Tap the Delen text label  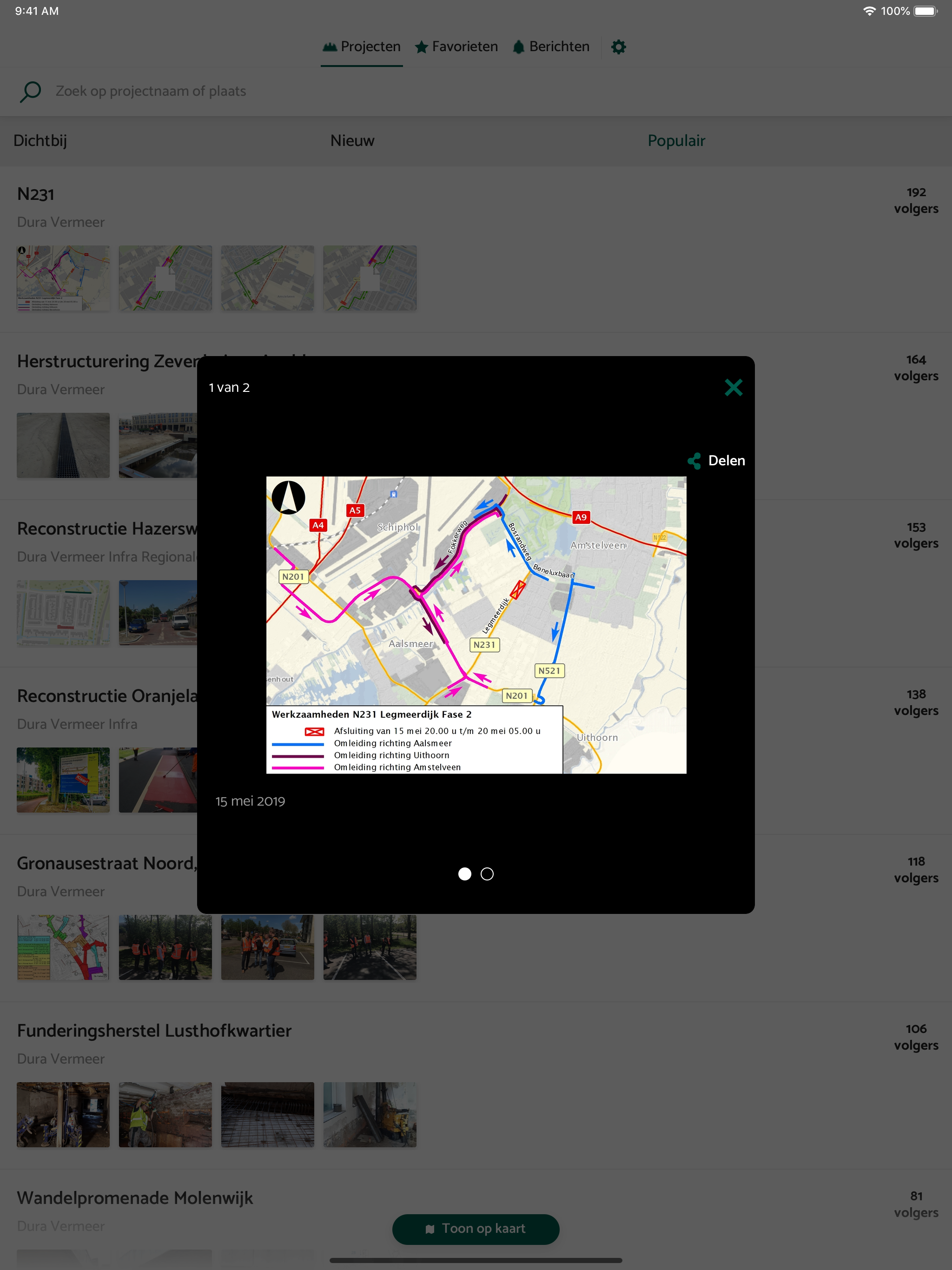(727, 461)
